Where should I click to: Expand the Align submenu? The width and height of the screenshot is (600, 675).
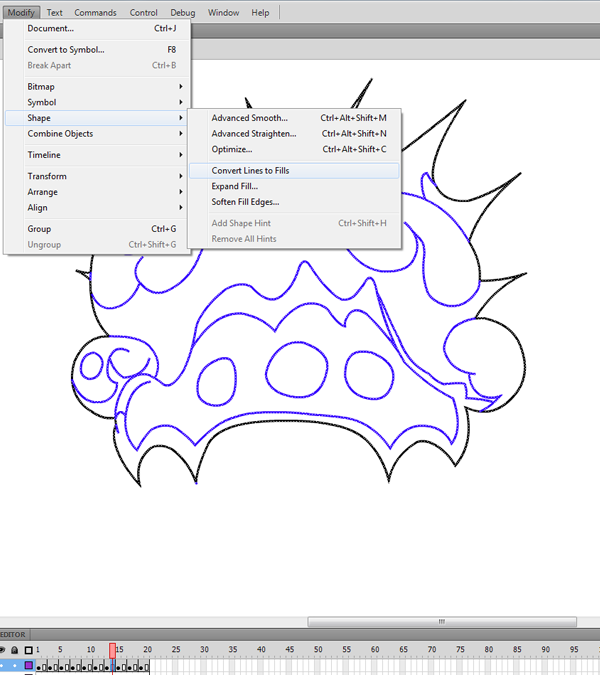(97, 207)
